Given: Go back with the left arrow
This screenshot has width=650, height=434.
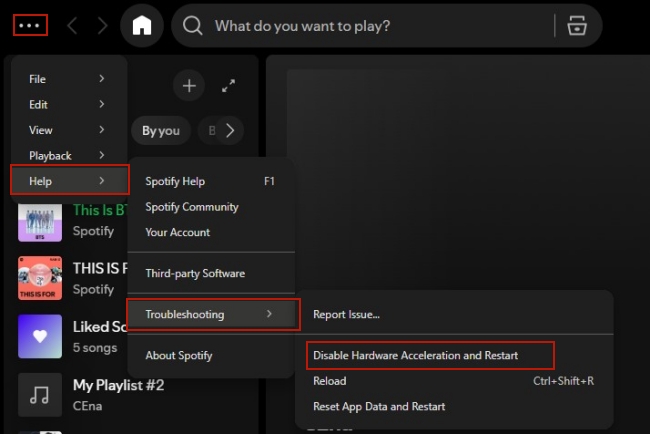Looking at the screenshot, I should pos(72,26).
